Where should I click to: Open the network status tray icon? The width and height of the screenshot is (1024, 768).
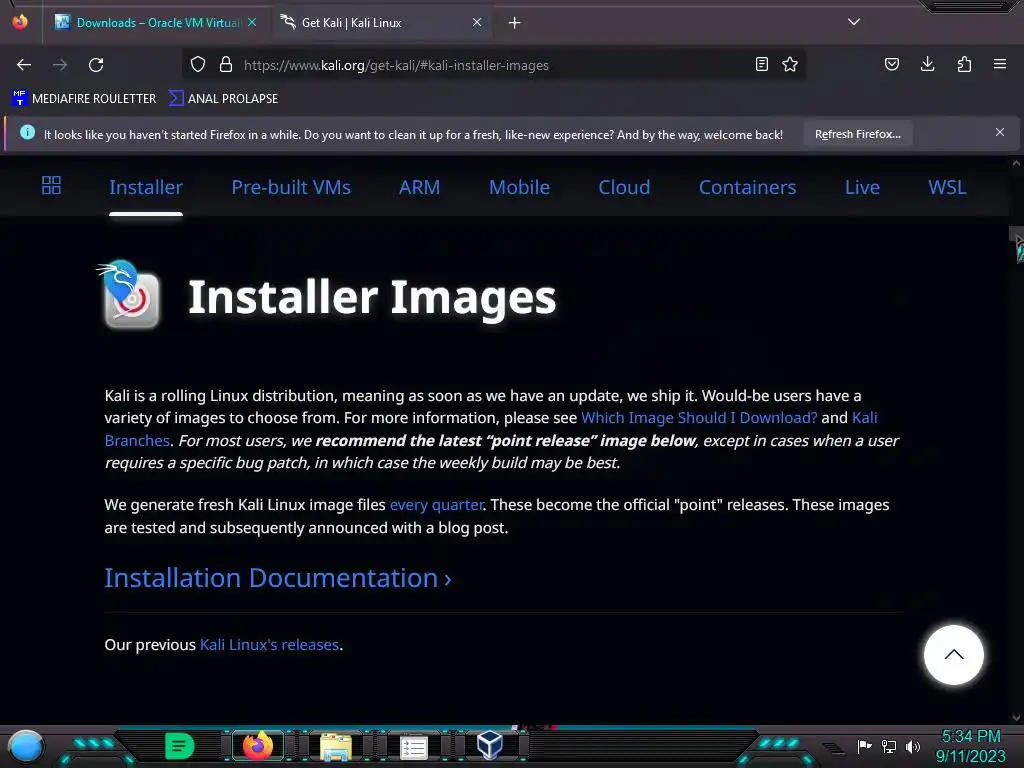(x=889, y=746)
